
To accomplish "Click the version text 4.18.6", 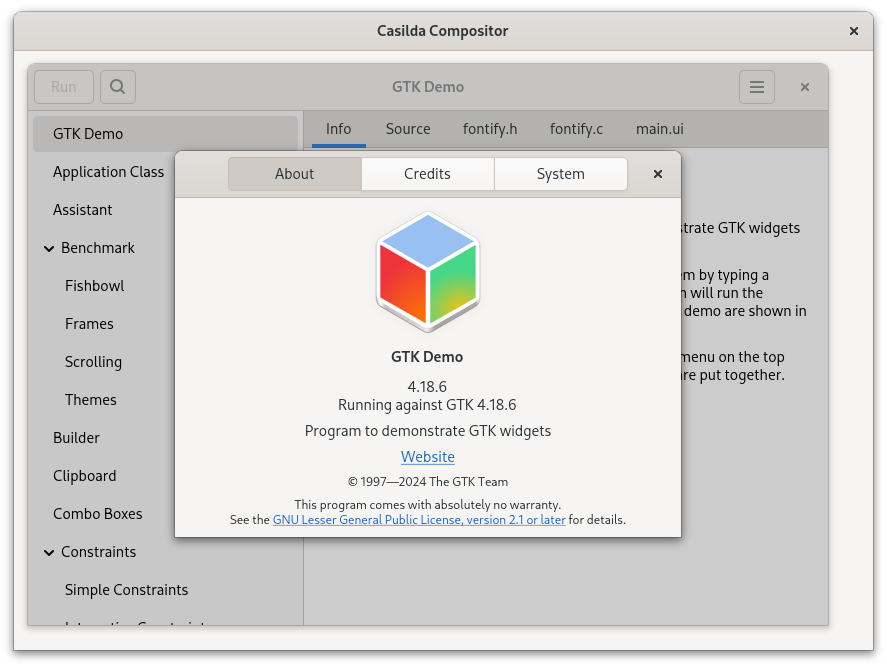I will [x=427, y=387].
